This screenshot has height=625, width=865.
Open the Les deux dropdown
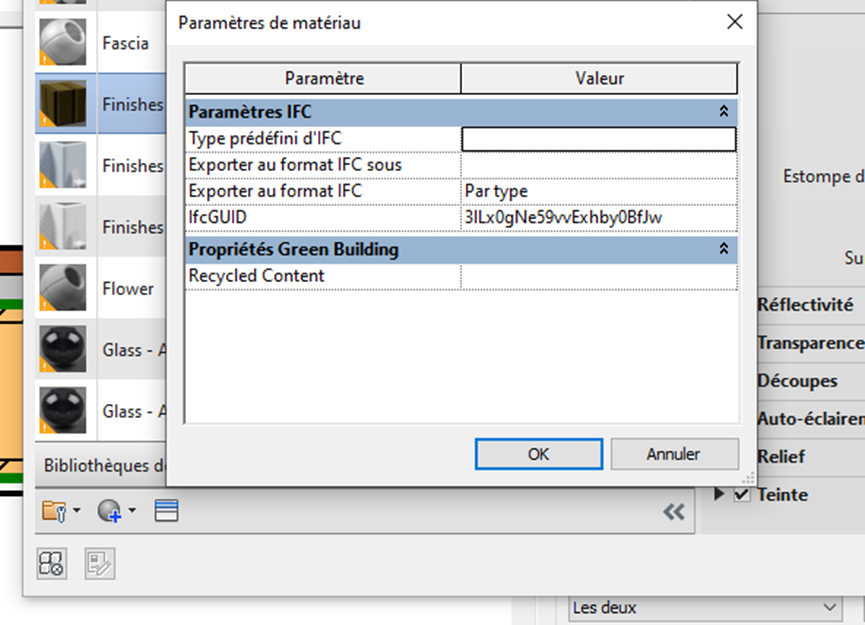703,607
